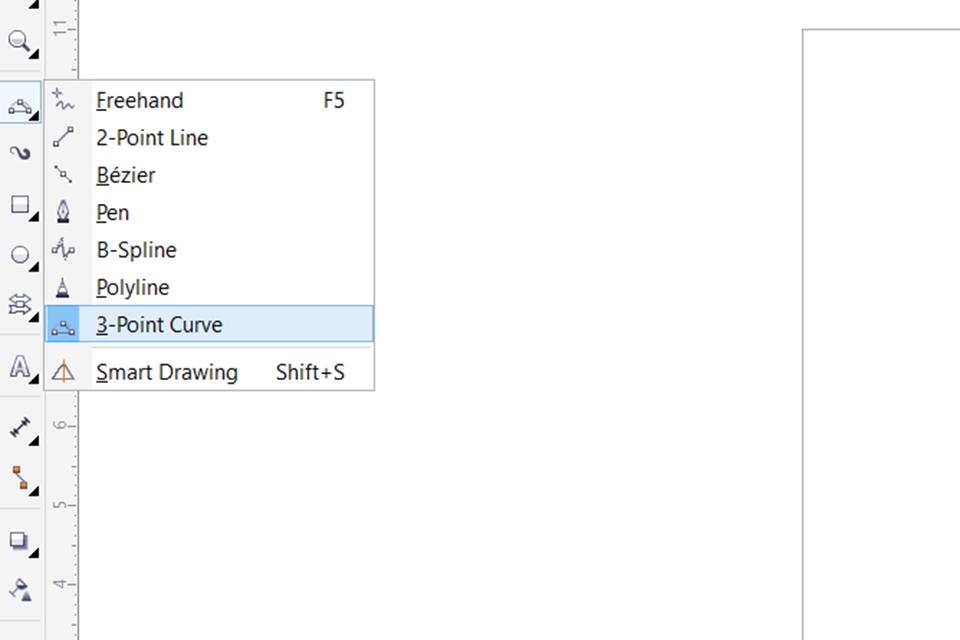Select the Text tool
960x640 pixels.
[x=20, y=367]
